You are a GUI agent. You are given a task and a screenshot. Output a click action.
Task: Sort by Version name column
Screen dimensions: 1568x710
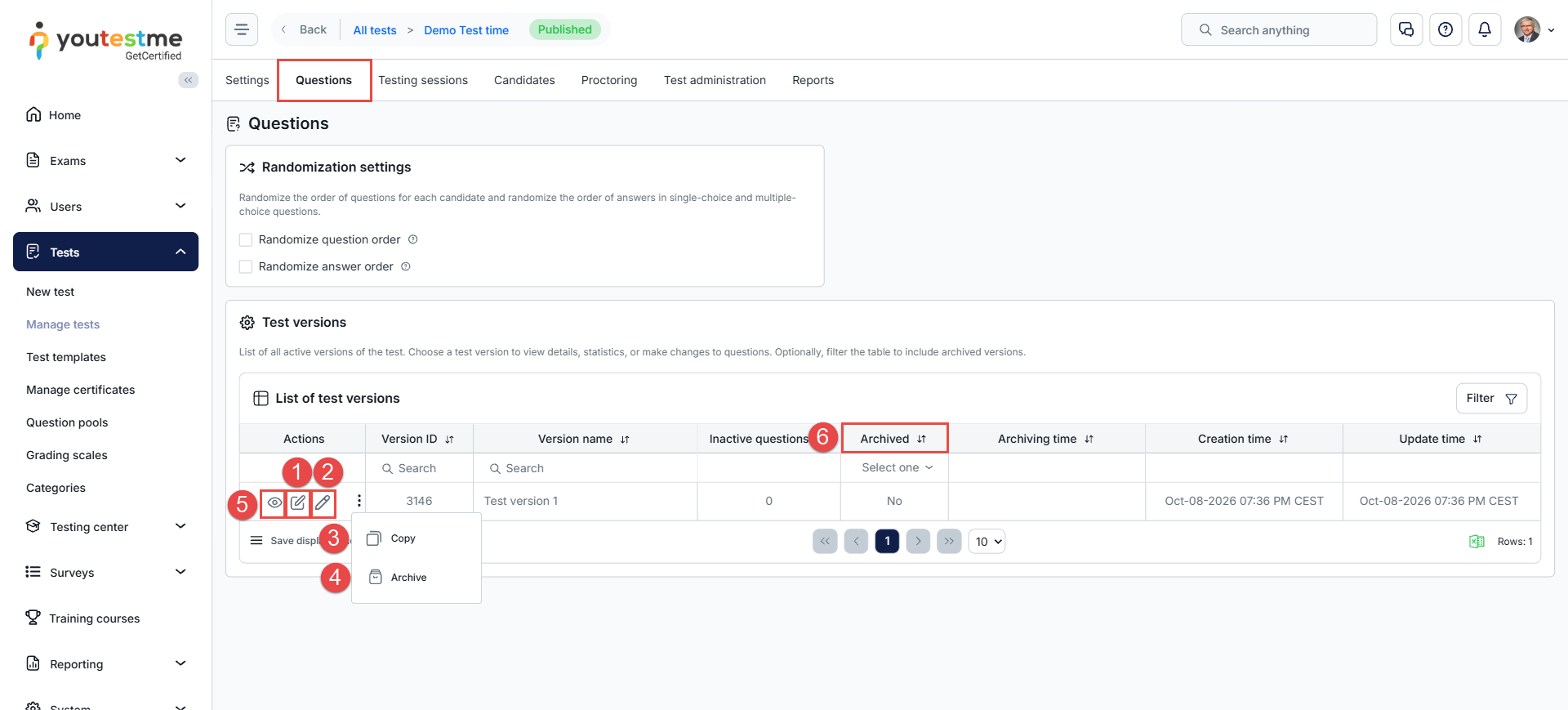[625, 440]
